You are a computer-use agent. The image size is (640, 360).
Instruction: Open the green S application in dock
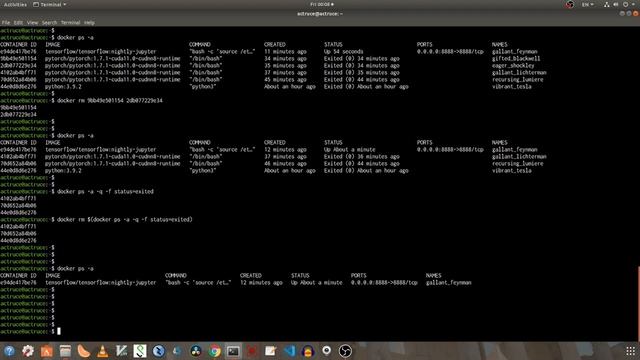click(140, 351)
